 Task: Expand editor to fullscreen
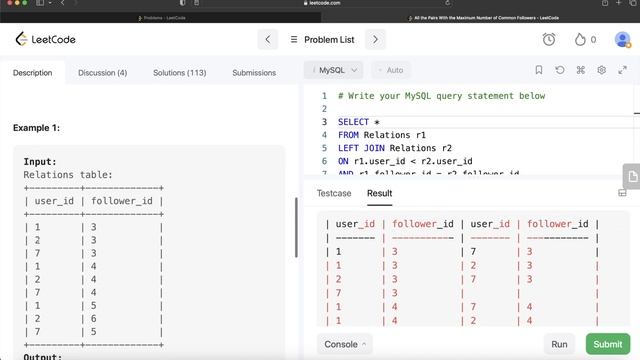click(622, 70)
